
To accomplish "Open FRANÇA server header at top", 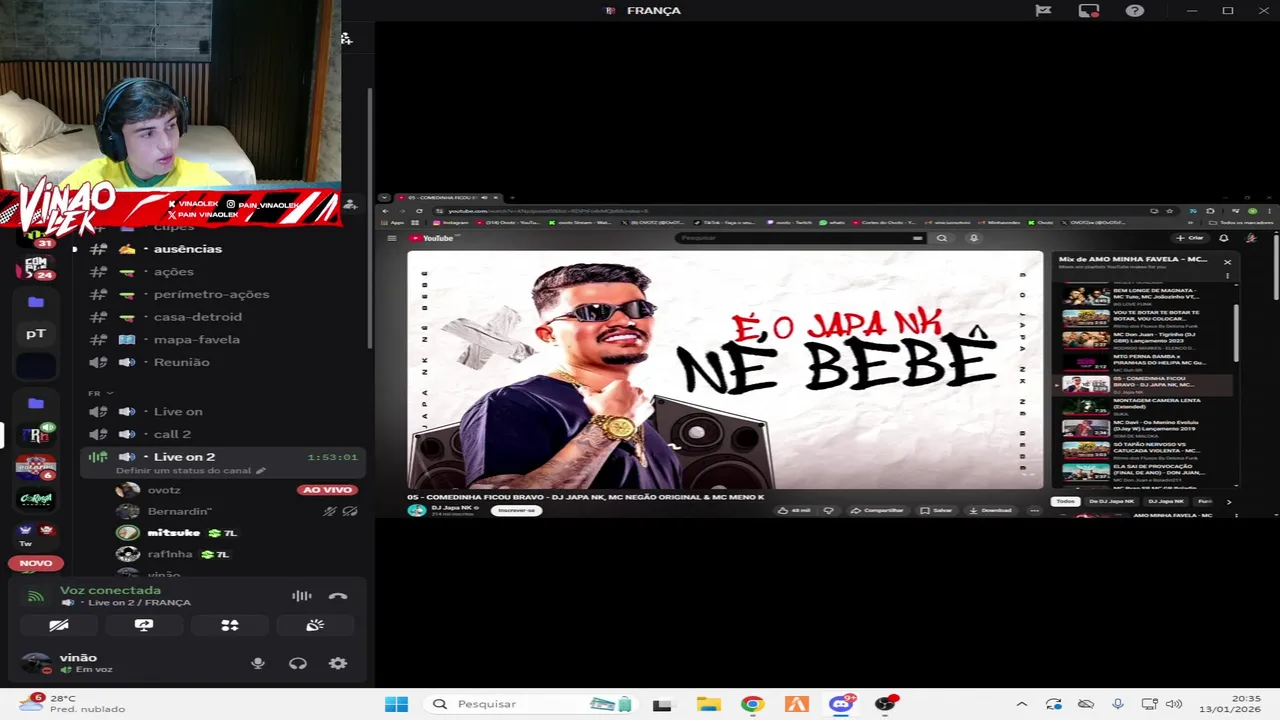I will [x=643, y=11].
